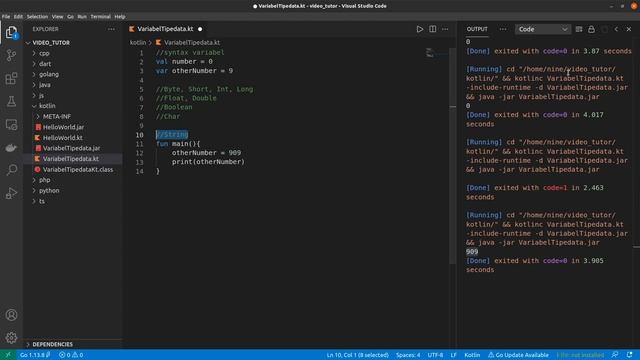Open the Testing flask view
Screen dimensions: 640x360
(x=11, y=101)
